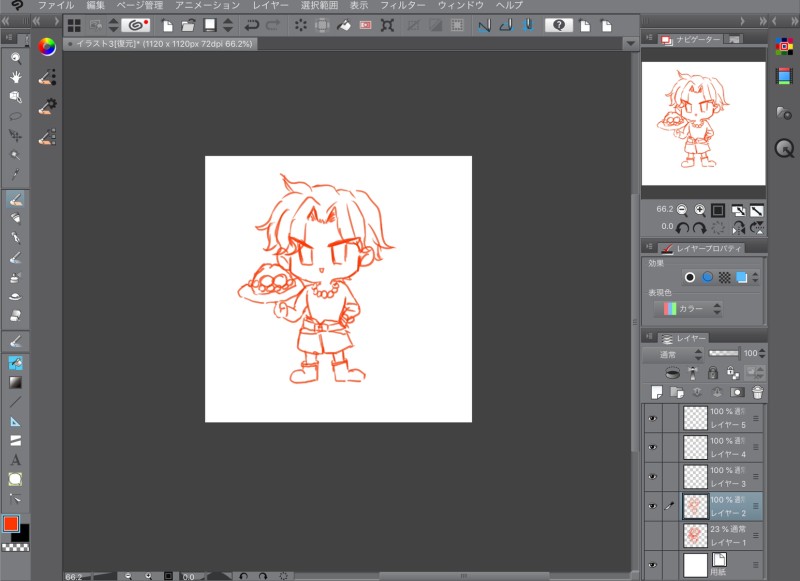Viewport: 800px width, 581px height.
Task: Zoom out in Navigator panel
Action: coord(682,210)
